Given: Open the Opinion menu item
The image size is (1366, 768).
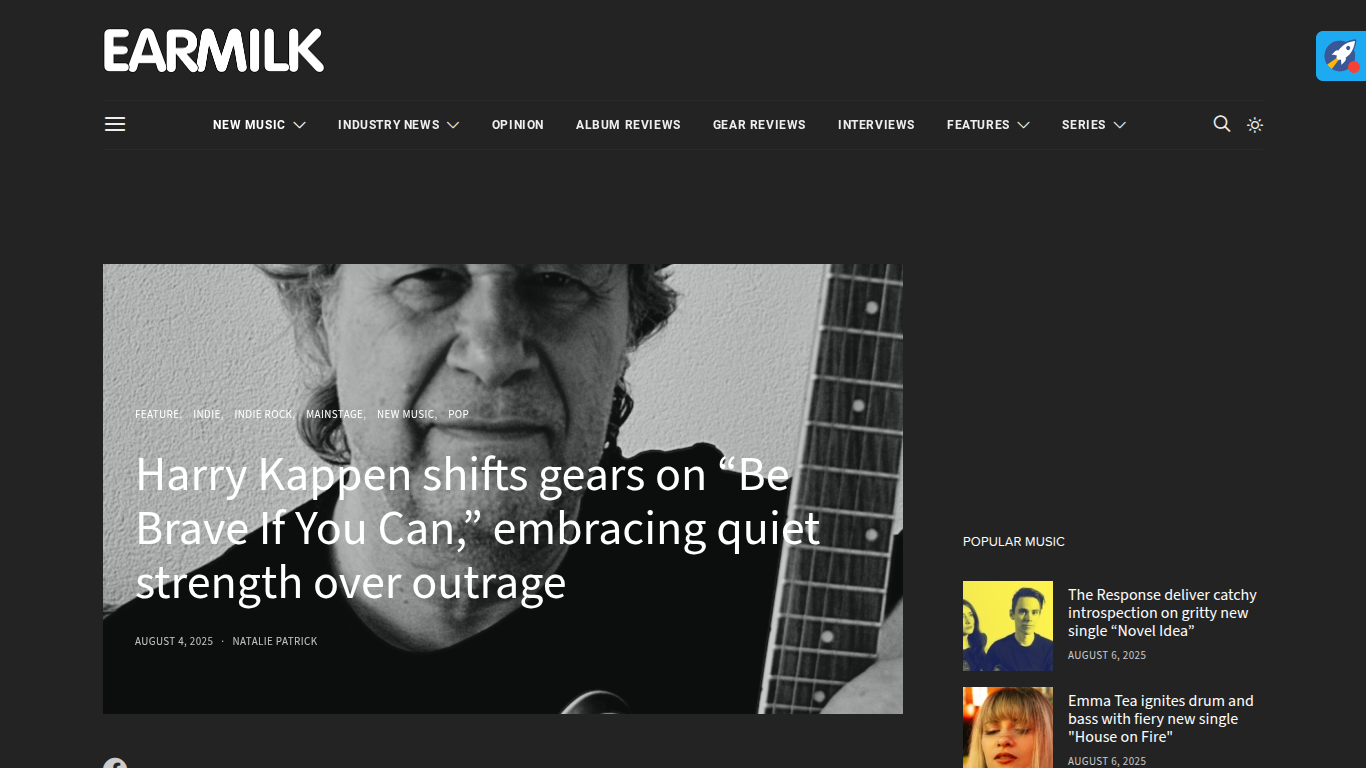Looking at the screenshot, I should tap(518, 125).
